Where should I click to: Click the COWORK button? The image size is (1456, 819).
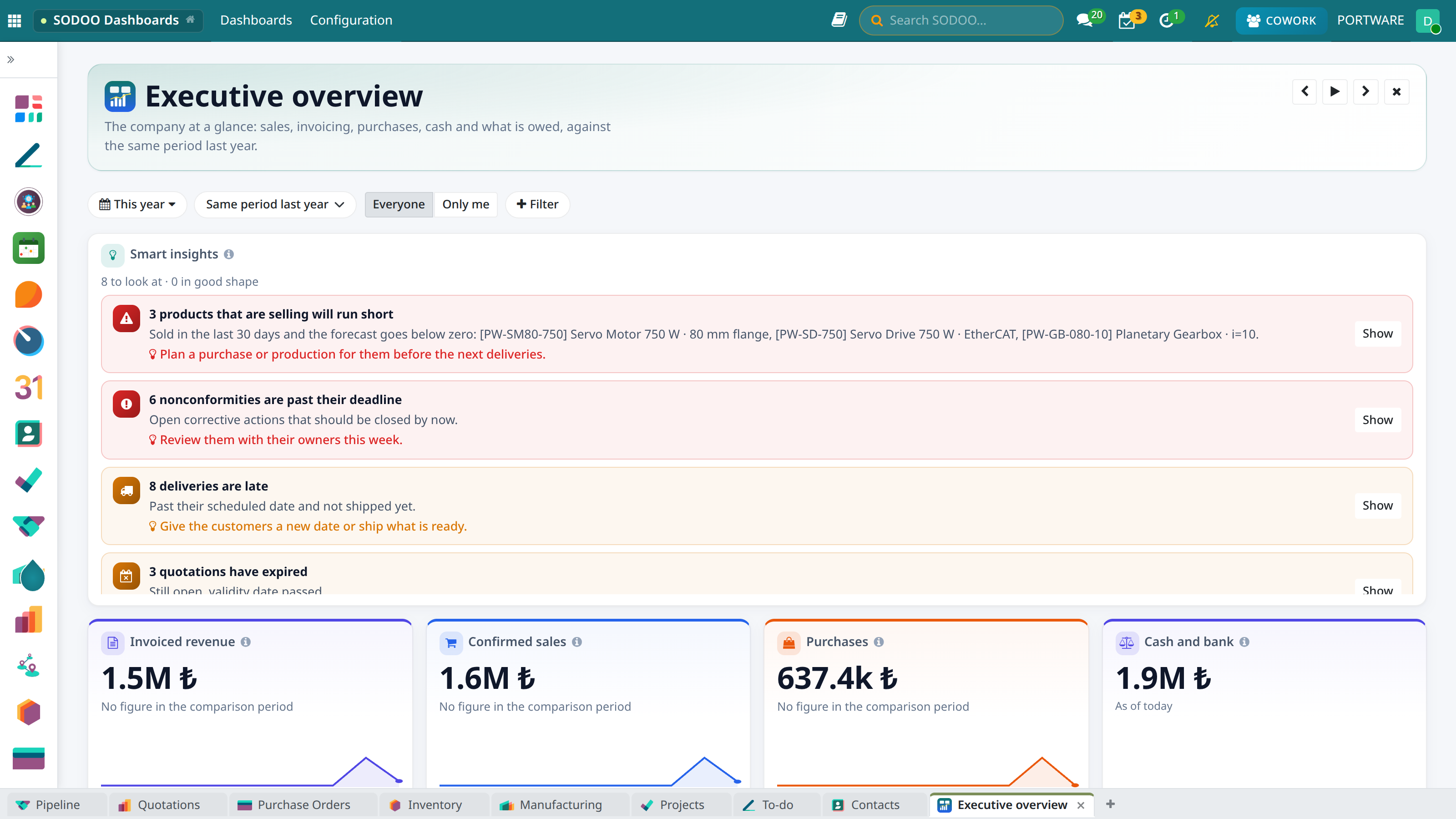click(x=1281, y=20)
